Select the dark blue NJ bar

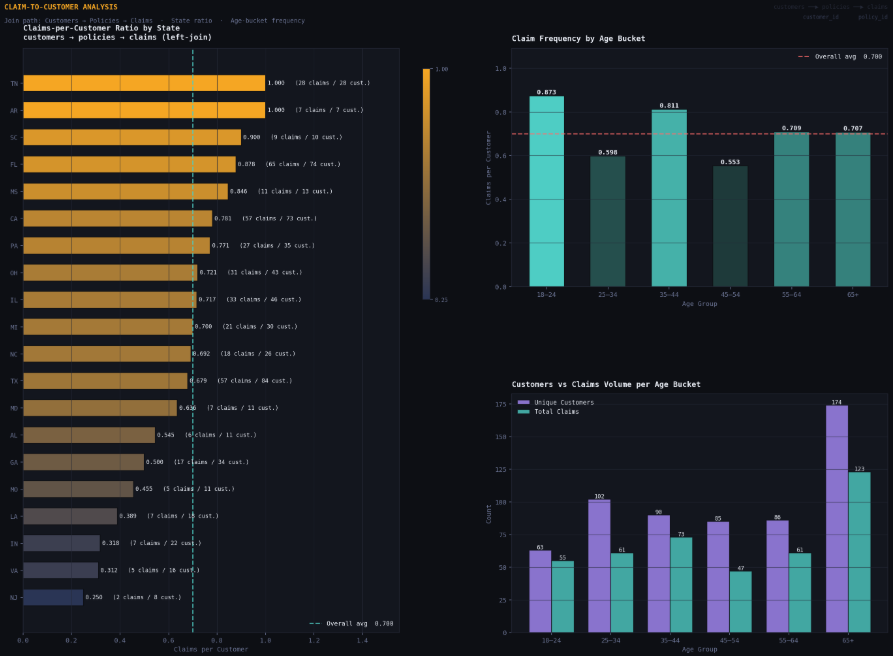coord(53,597)
